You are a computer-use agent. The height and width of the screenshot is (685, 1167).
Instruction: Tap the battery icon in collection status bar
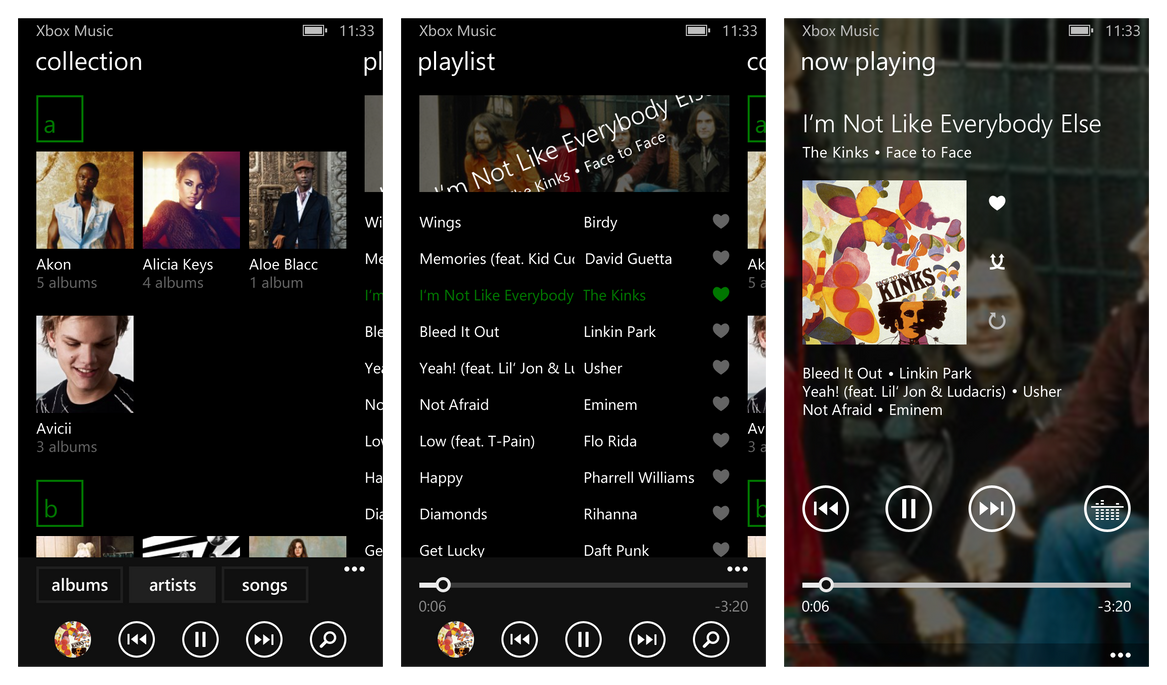click(315, 31)
